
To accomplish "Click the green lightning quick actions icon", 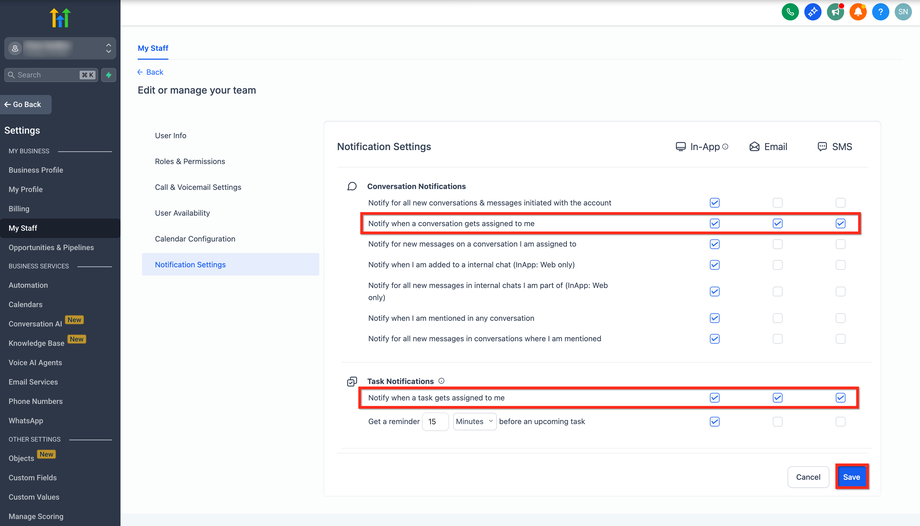I will point(109,75).
